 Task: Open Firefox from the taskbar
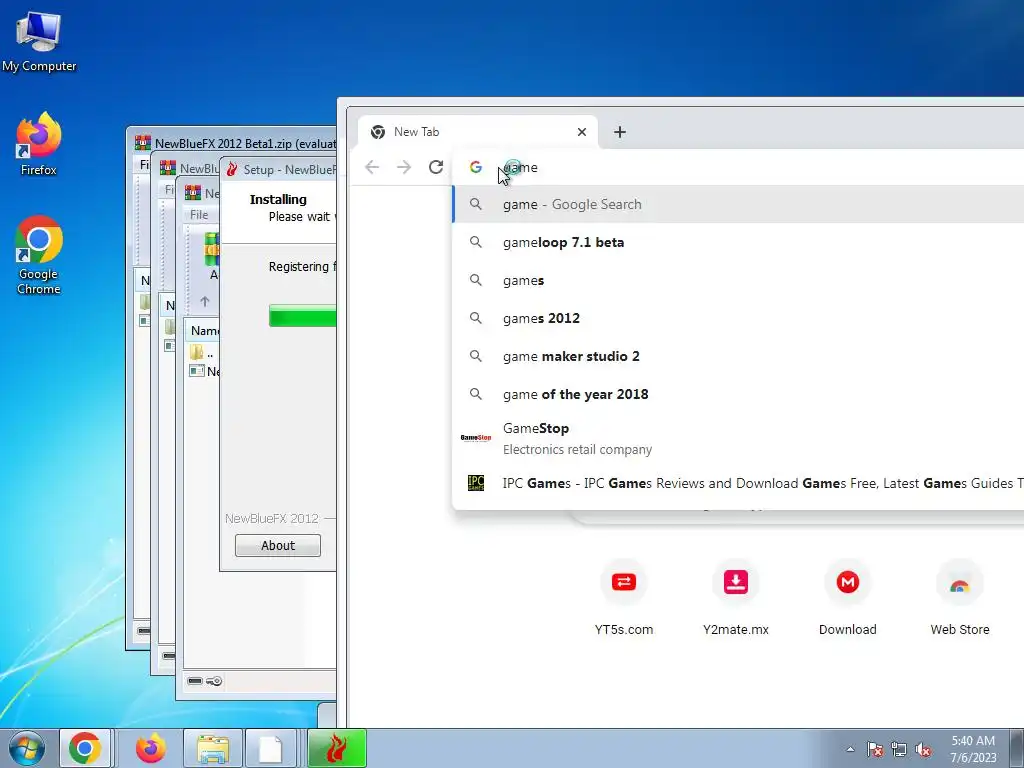(151, 748)
